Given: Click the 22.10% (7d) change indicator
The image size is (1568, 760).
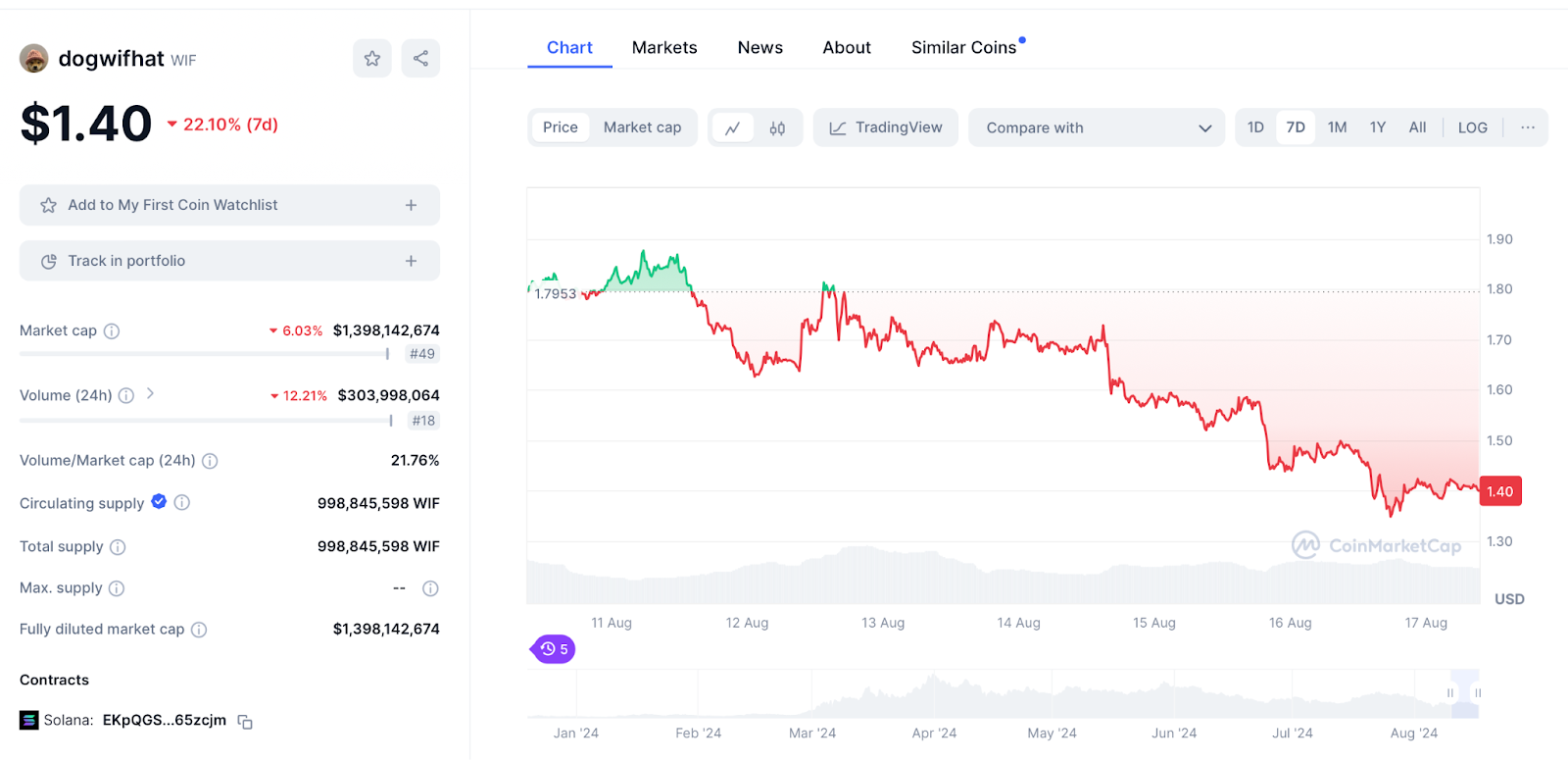Looking at the screenshot, I should (x=222, y=125).
